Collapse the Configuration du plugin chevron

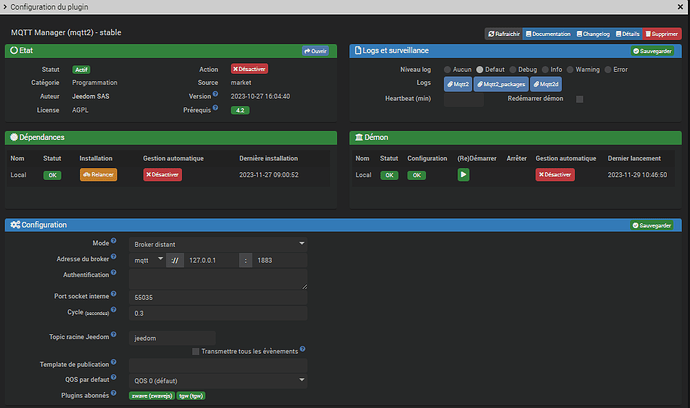(x=5, y=7)
